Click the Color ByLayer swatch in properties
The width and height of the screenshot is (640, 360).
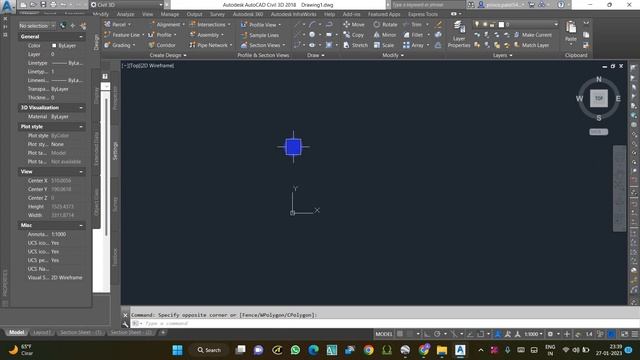54,46
